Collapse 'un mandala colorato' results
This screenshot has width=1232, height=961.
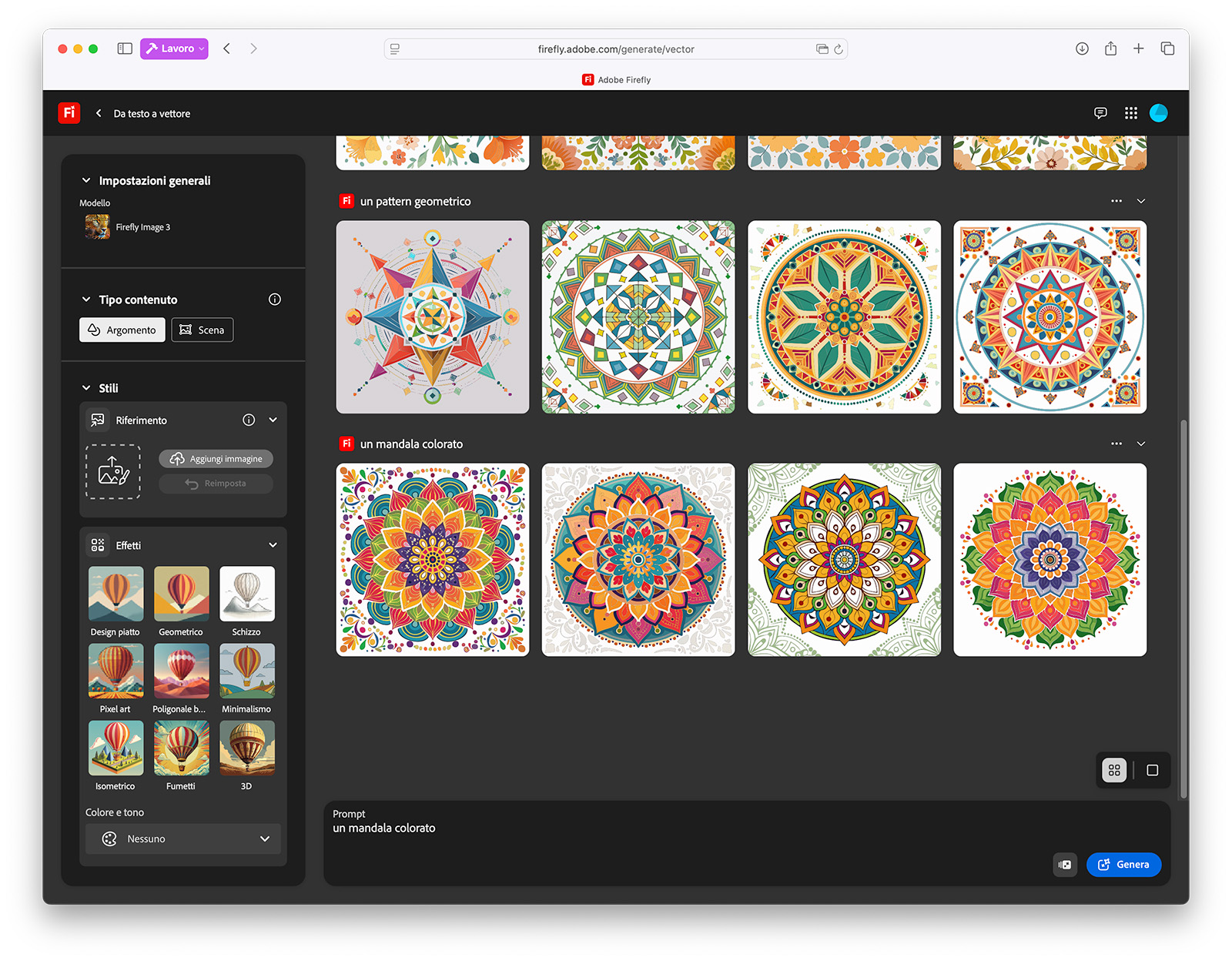1141,444
